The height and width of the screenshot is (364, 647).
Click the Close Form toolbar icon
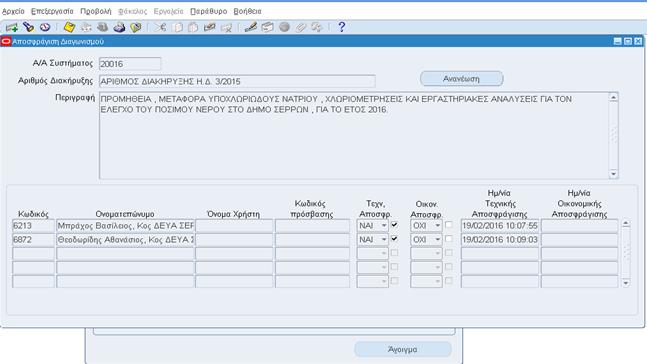135,27
